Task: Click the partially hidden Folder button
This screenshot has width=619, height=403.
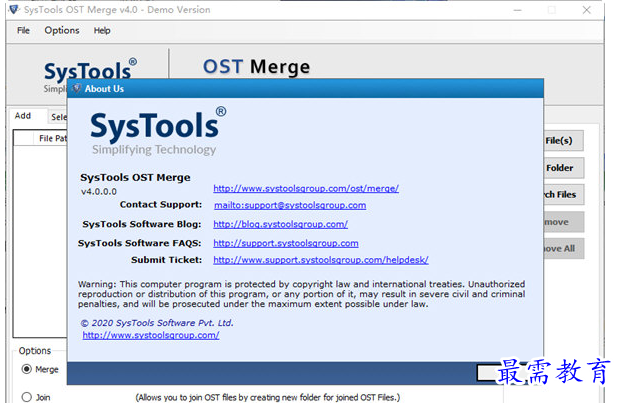Action: (563, 168)
